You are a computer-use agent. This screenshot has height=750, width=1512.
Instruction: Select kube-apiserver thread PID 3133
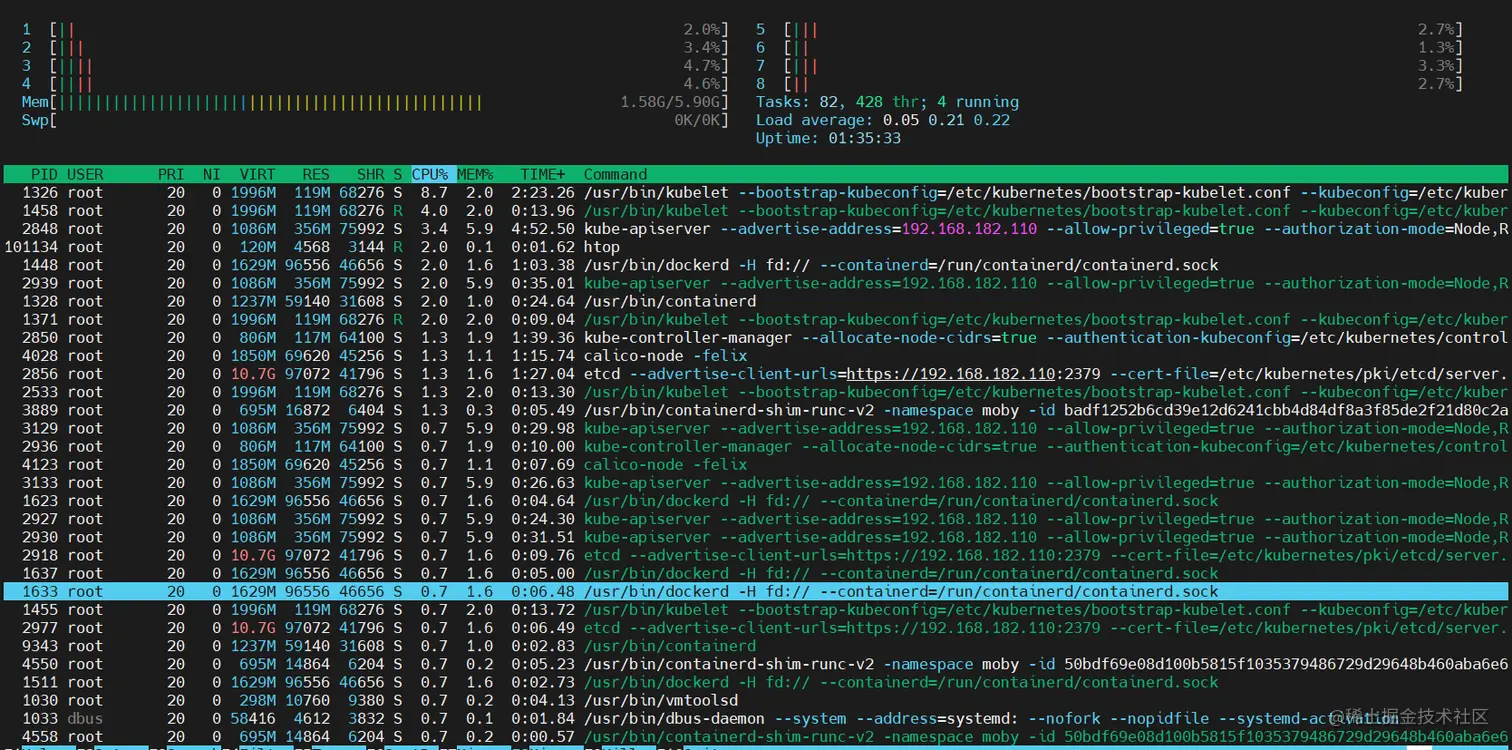[756, 482]
